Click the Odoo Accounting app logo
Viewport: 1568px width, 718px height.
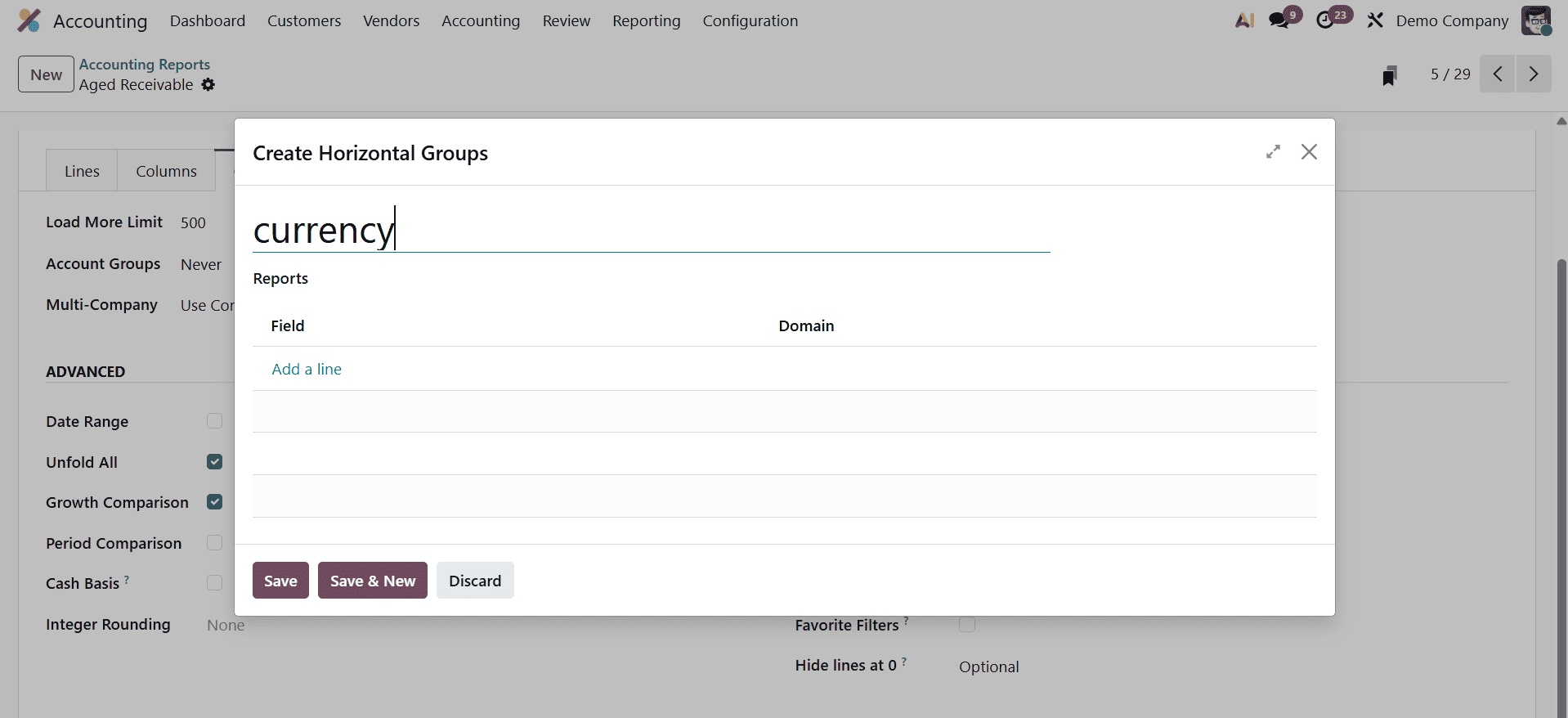[x=29, y=20]
